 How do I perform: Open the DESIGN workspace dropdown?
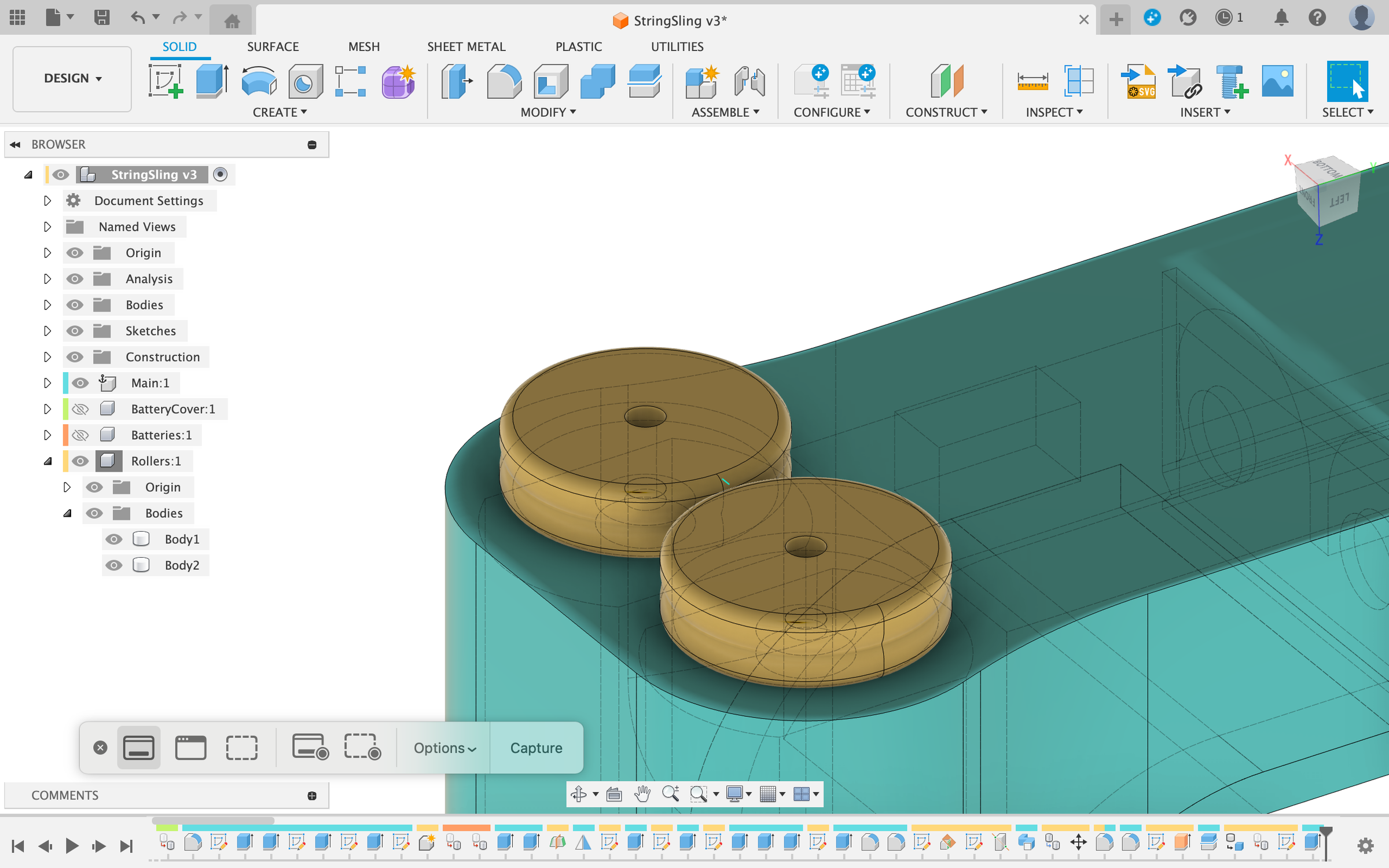[x=72, y=79]
